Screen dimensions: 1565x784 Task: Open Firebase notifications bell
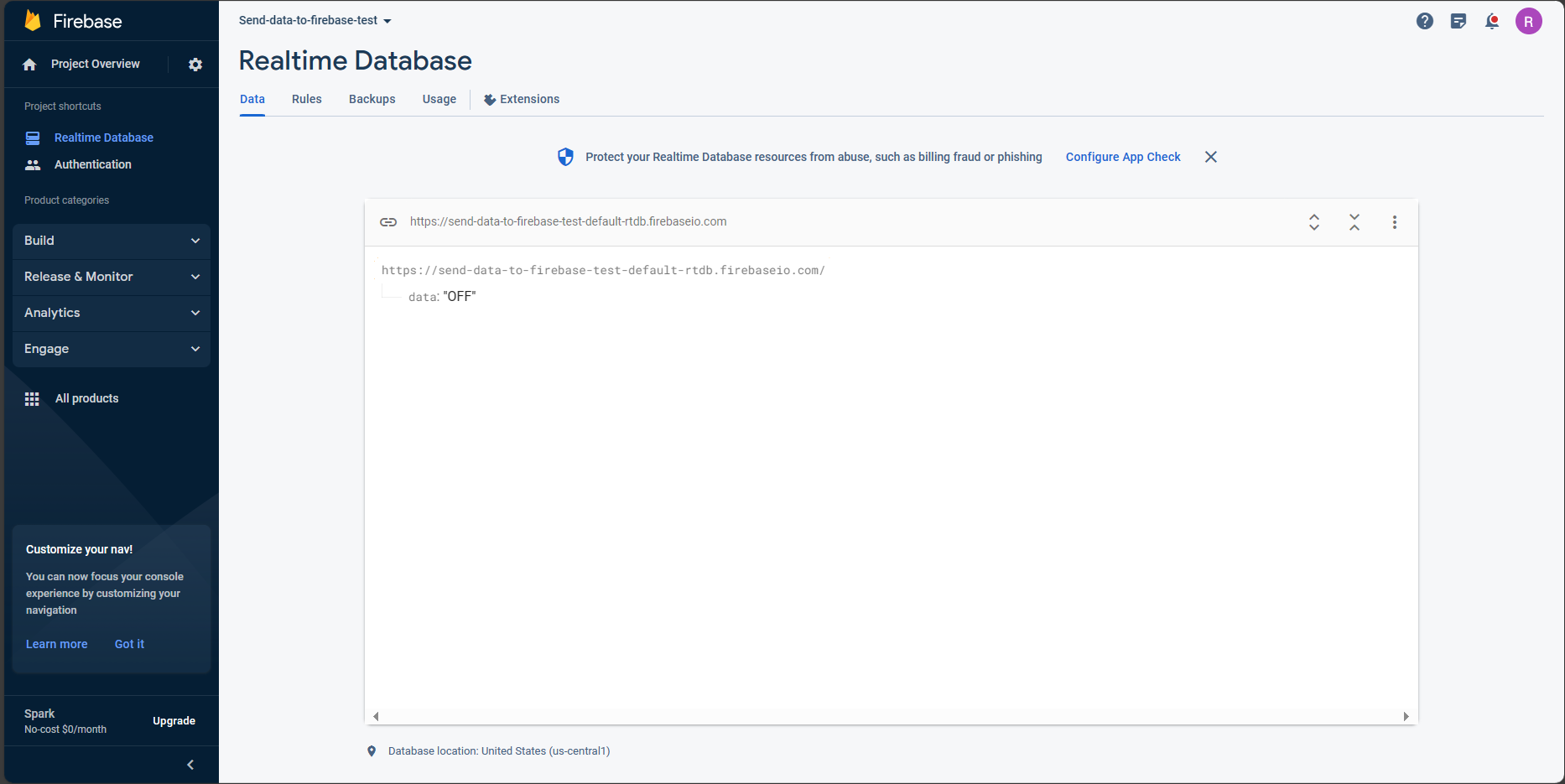coord(1492,21)
